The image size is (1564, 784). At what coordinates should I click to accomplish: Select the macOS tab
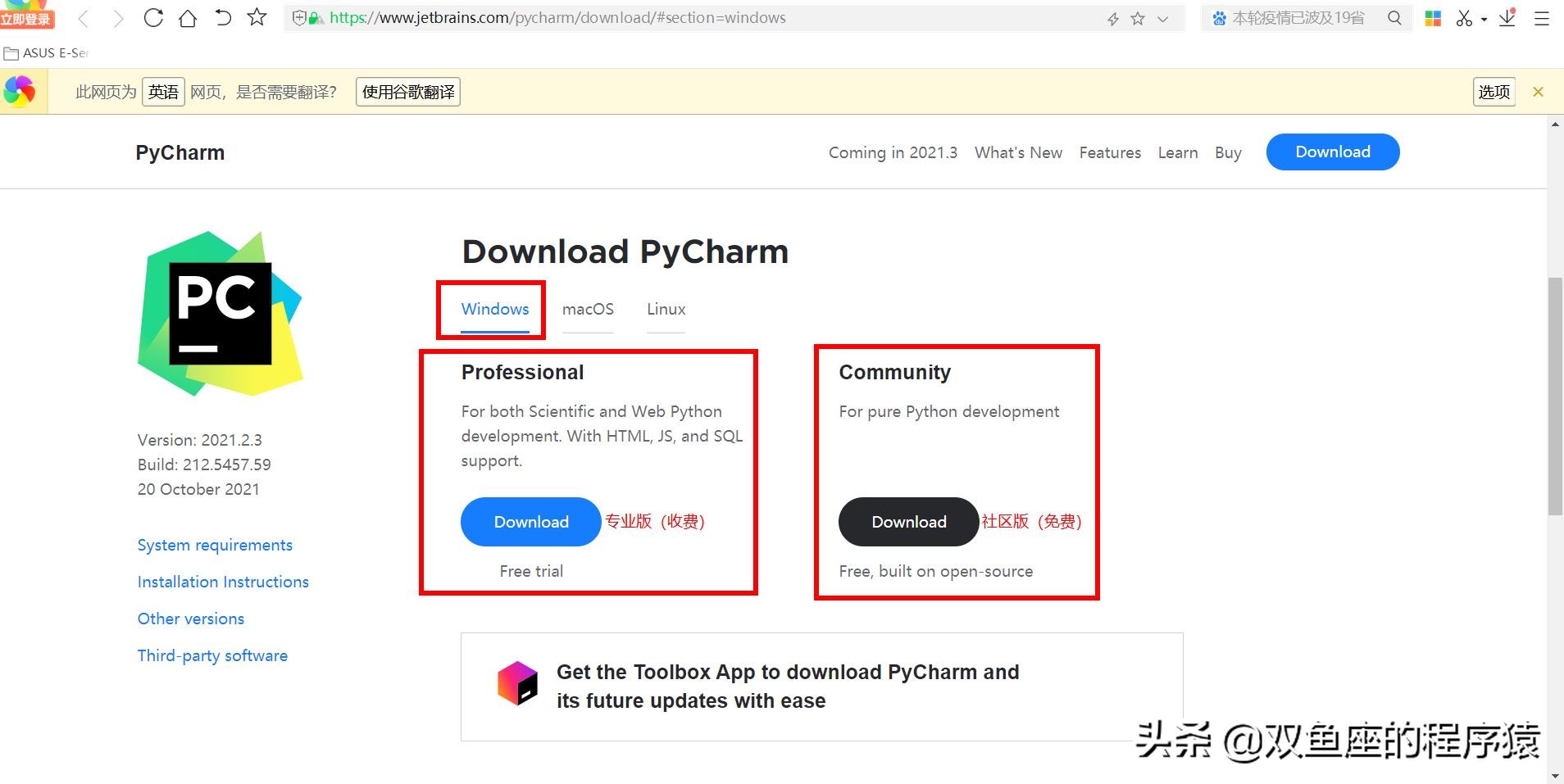click(x=588, y=309)
